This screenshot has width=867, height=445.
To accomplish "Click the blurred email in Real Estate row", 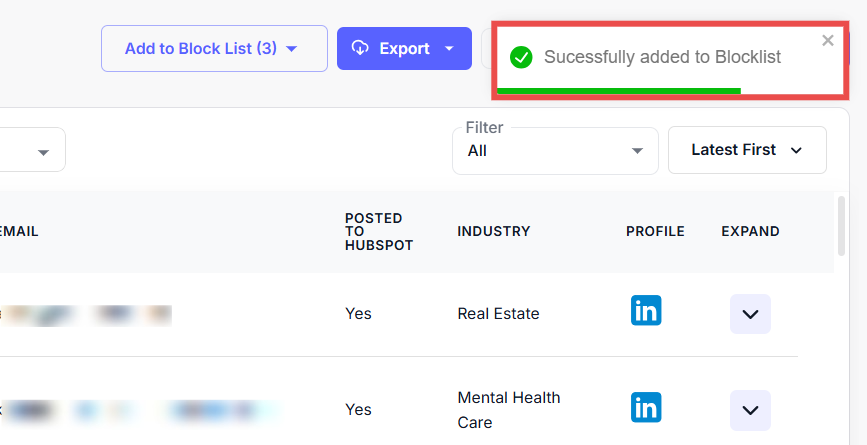I will (90, 314).
